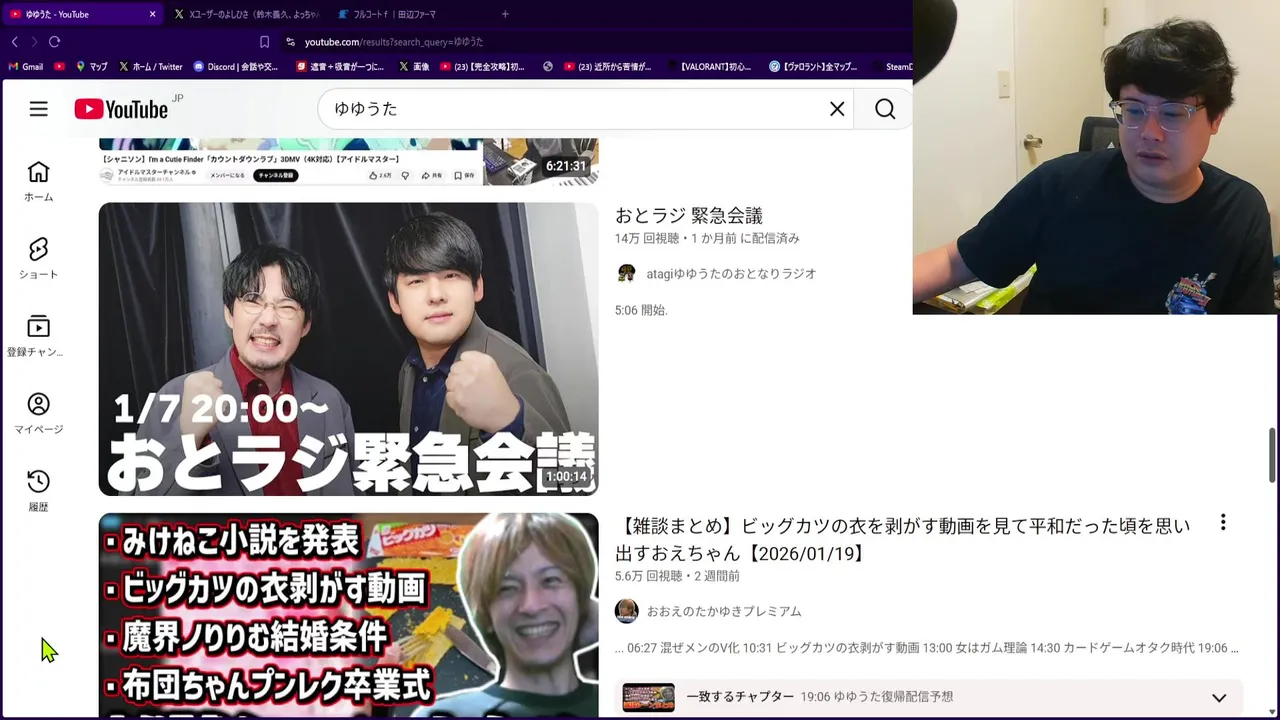Image resolution: width=1280 pixels, height=720 pixels.
Task: Open おおえのたかゆきプレミアム channel name
Action: (x=724, y=611)
